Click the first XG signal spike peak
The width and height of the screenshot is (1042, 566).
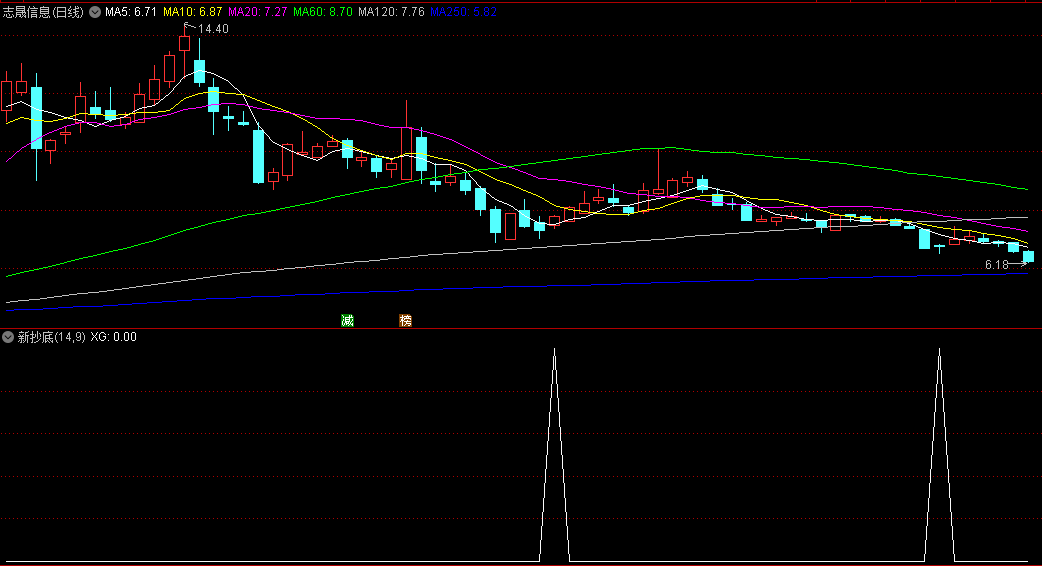coord(555,349)
